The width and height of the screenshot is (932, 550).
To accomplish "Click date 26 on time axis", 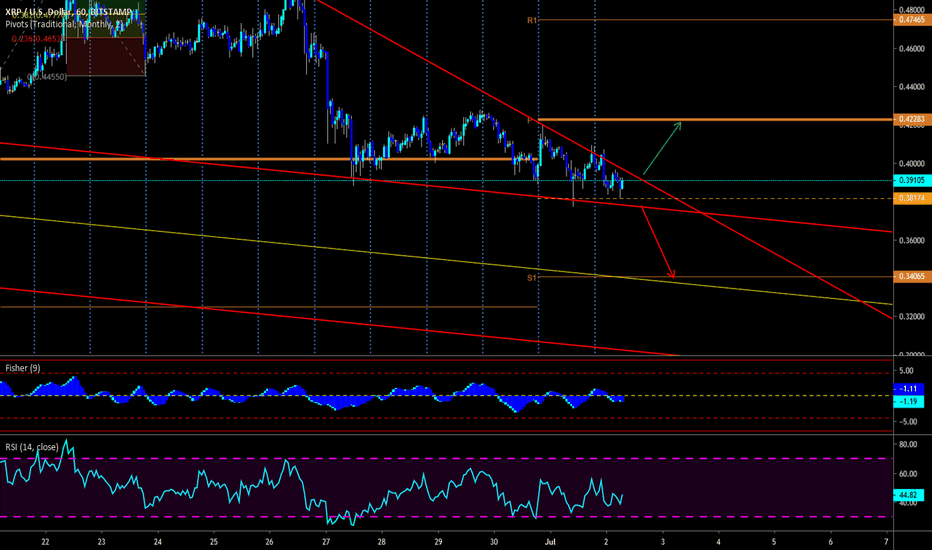I will [269, 542].
